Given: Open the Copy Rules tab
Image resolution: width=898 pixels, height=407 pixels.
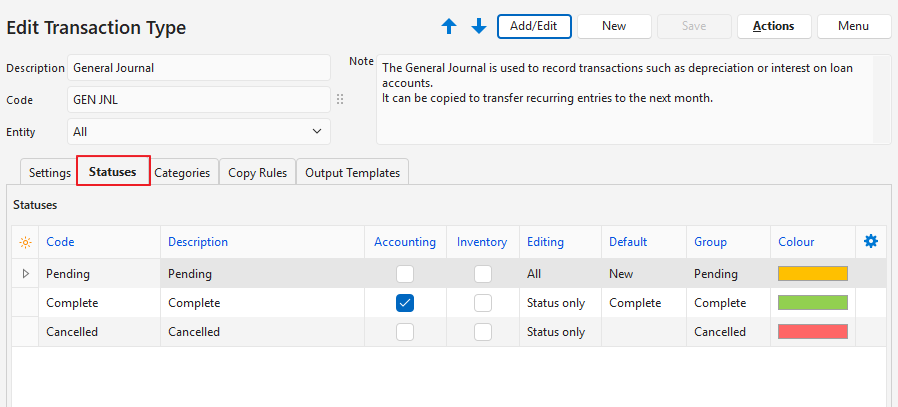Looking at the screenshot, I should tap(257, 172).
